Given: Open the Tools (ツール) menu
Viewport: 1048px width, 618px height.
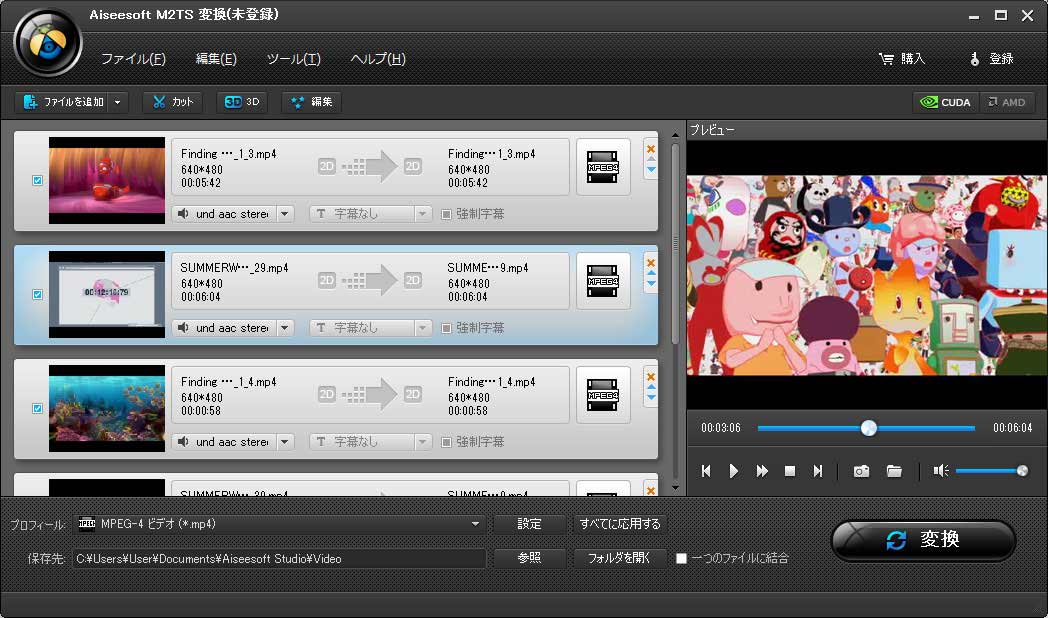Looking at the screenshot, I should [x=293, y=59].
